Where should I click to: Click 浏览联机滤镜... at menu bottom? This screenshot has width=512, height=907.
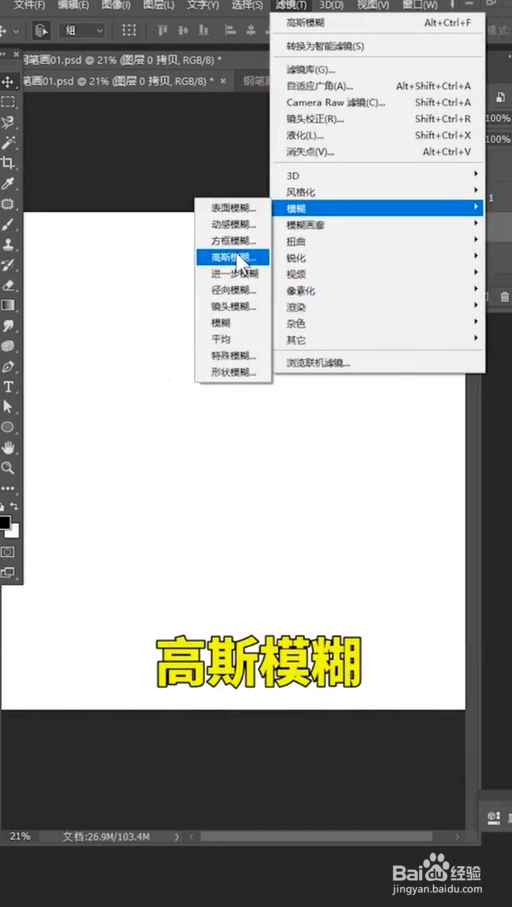point(378,363)
